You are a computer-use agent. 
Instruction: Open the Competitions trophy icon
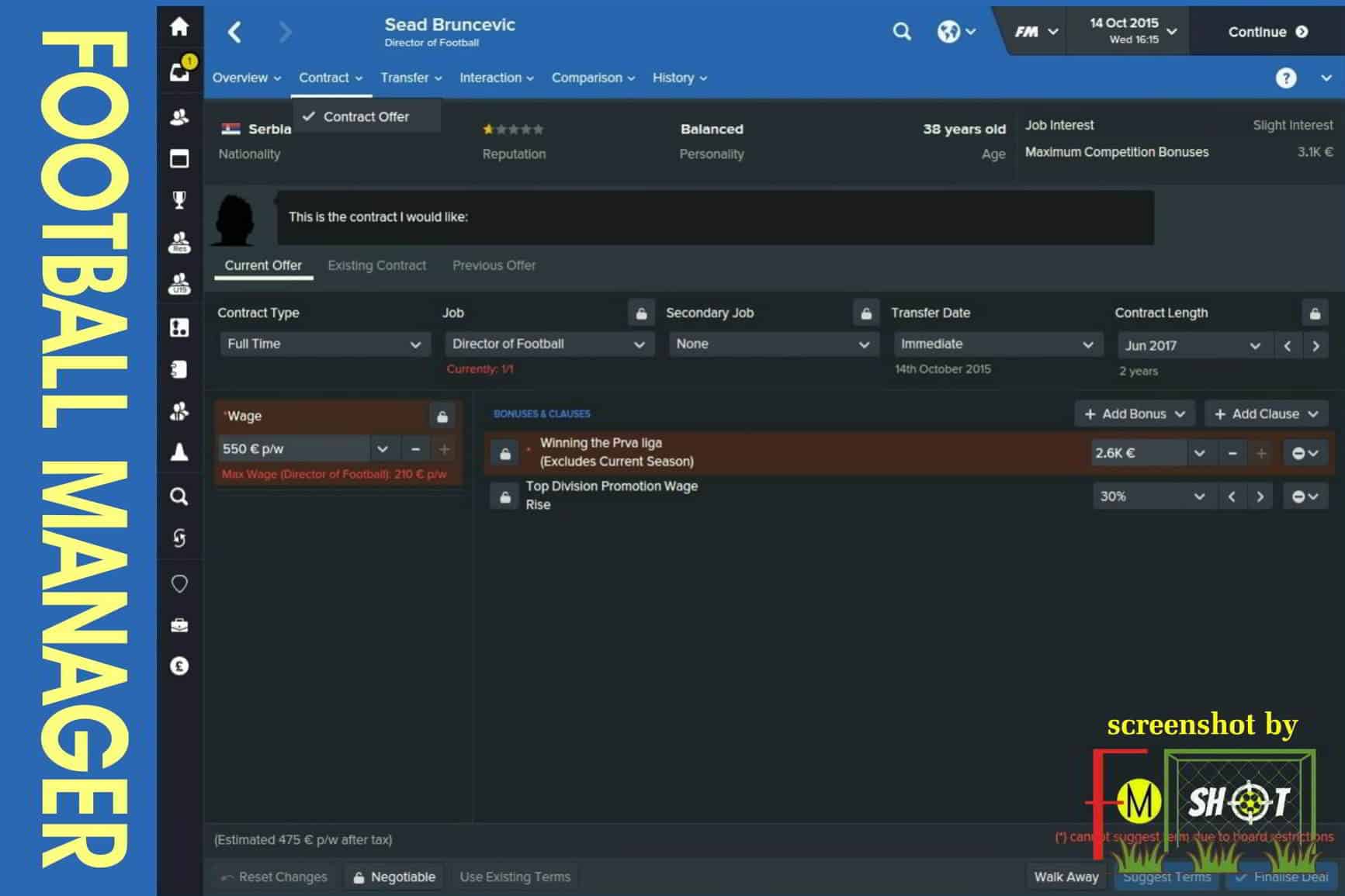coord(179,200)
